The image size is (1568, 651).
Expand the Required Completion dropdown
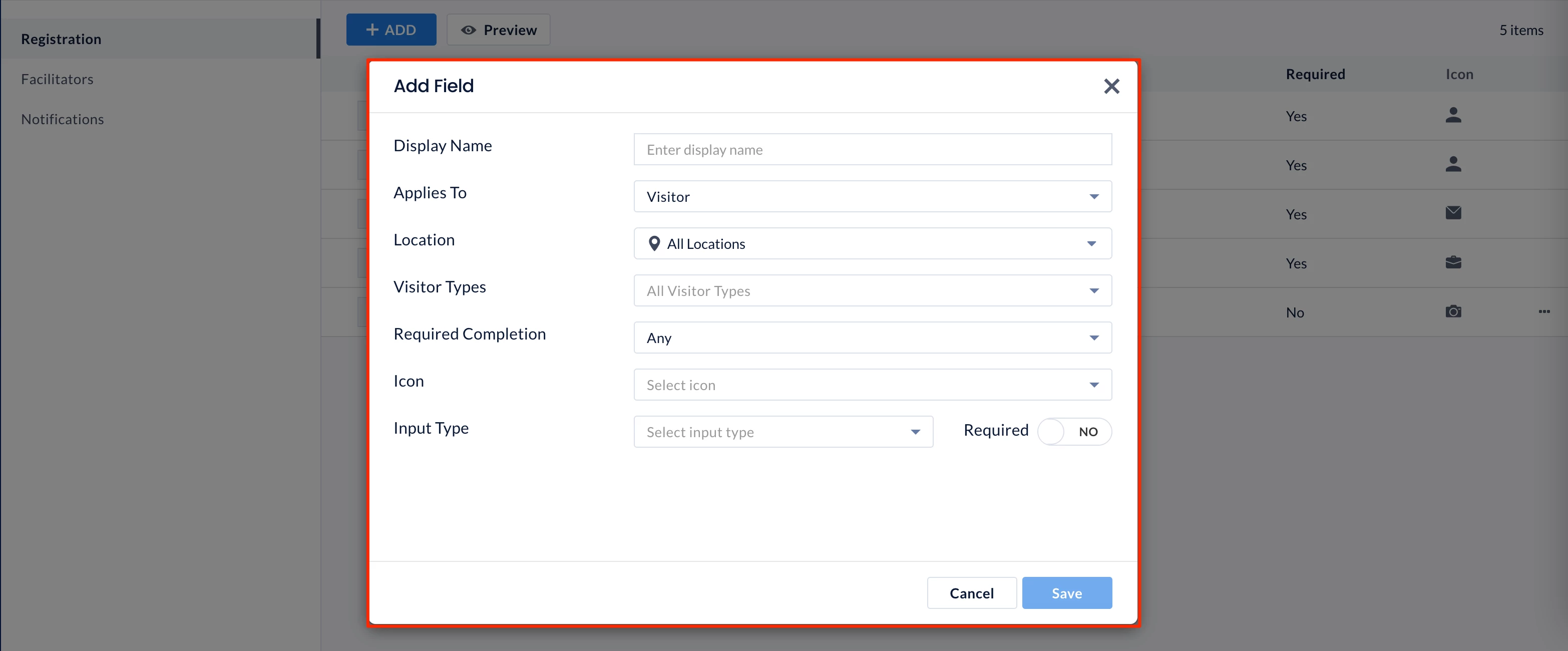pos(872,338)
